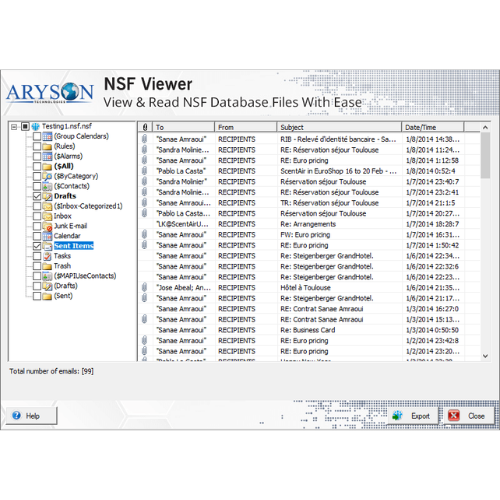Click recipient 'Jose Abeal; An...'
This screenshot has width=500, height=500.
[x=183, y=288]
